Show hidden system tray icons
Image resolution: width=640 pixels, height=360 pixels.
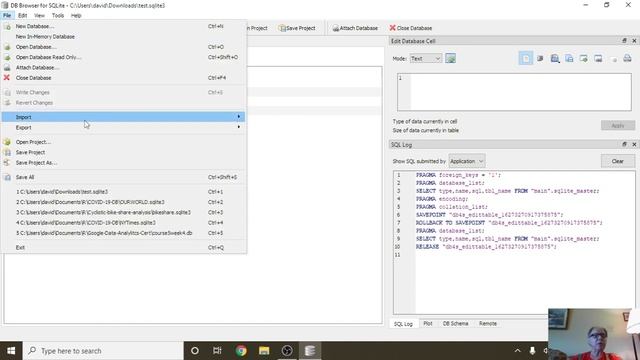[518, 351]
